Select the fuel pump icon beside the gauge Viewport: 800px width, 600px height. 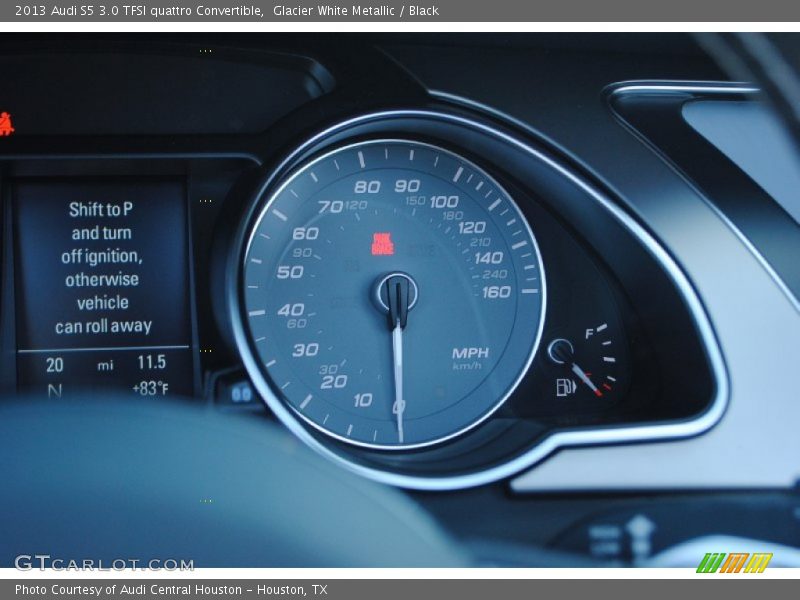pos(563,387)
